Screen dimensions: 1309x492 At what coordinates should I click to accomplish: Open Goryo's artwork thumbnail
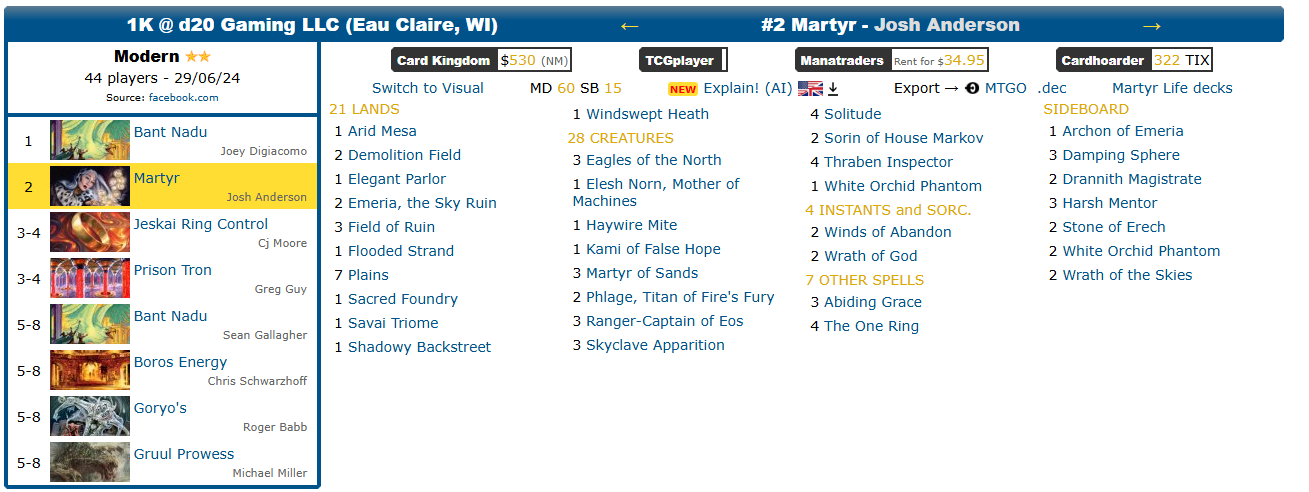point(90,417)
